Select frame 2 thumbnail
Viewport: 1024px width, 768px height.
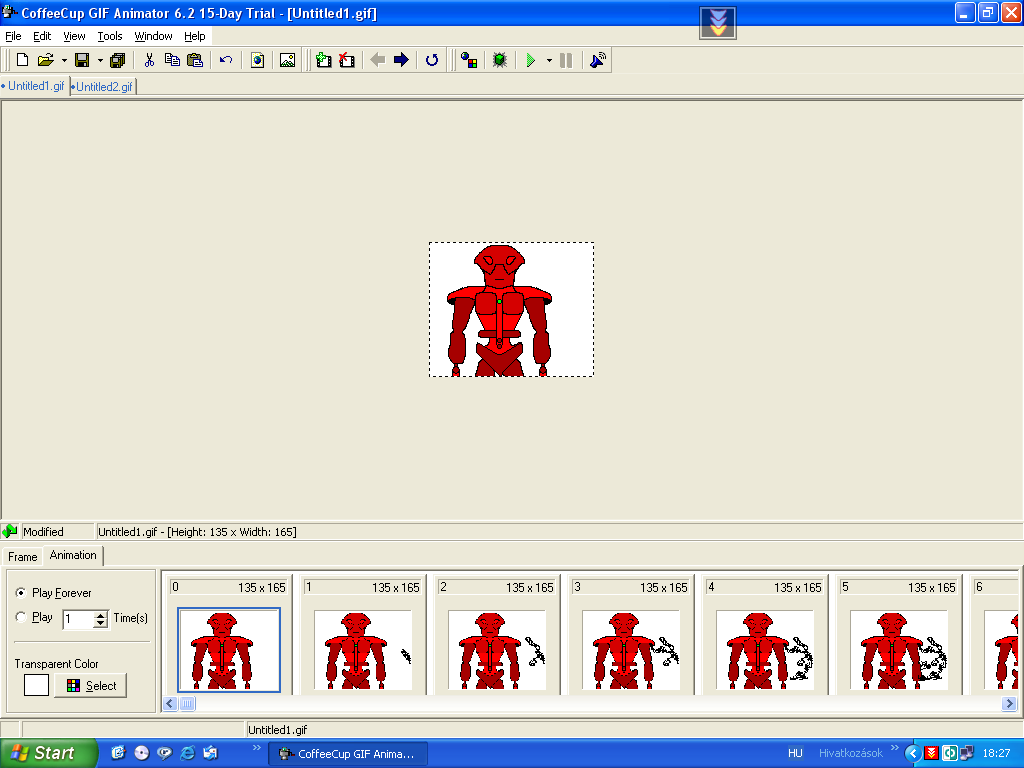tap(497, 650)
